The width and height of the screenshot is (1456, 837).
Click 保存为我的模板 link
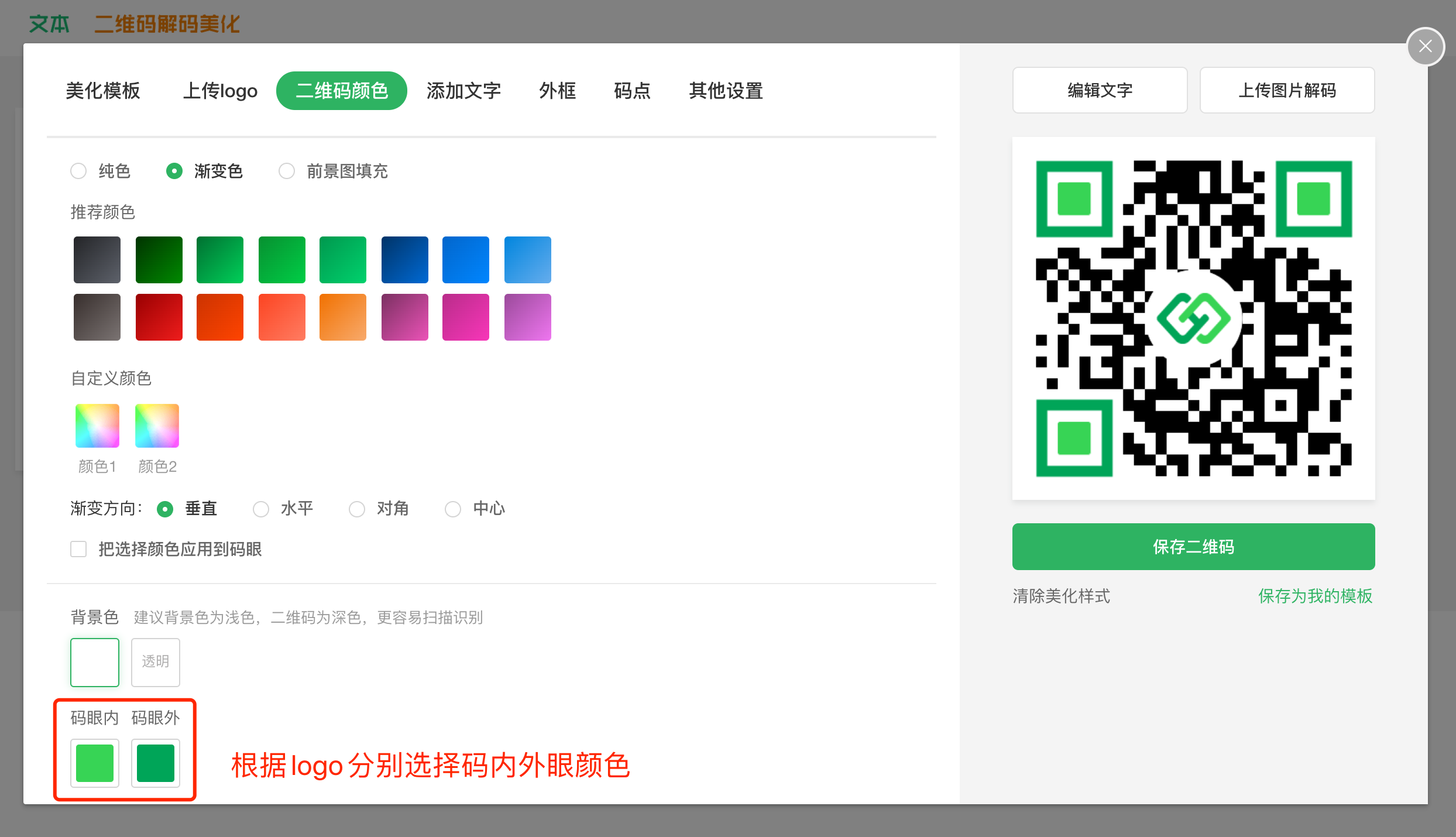coord(1316,596)
